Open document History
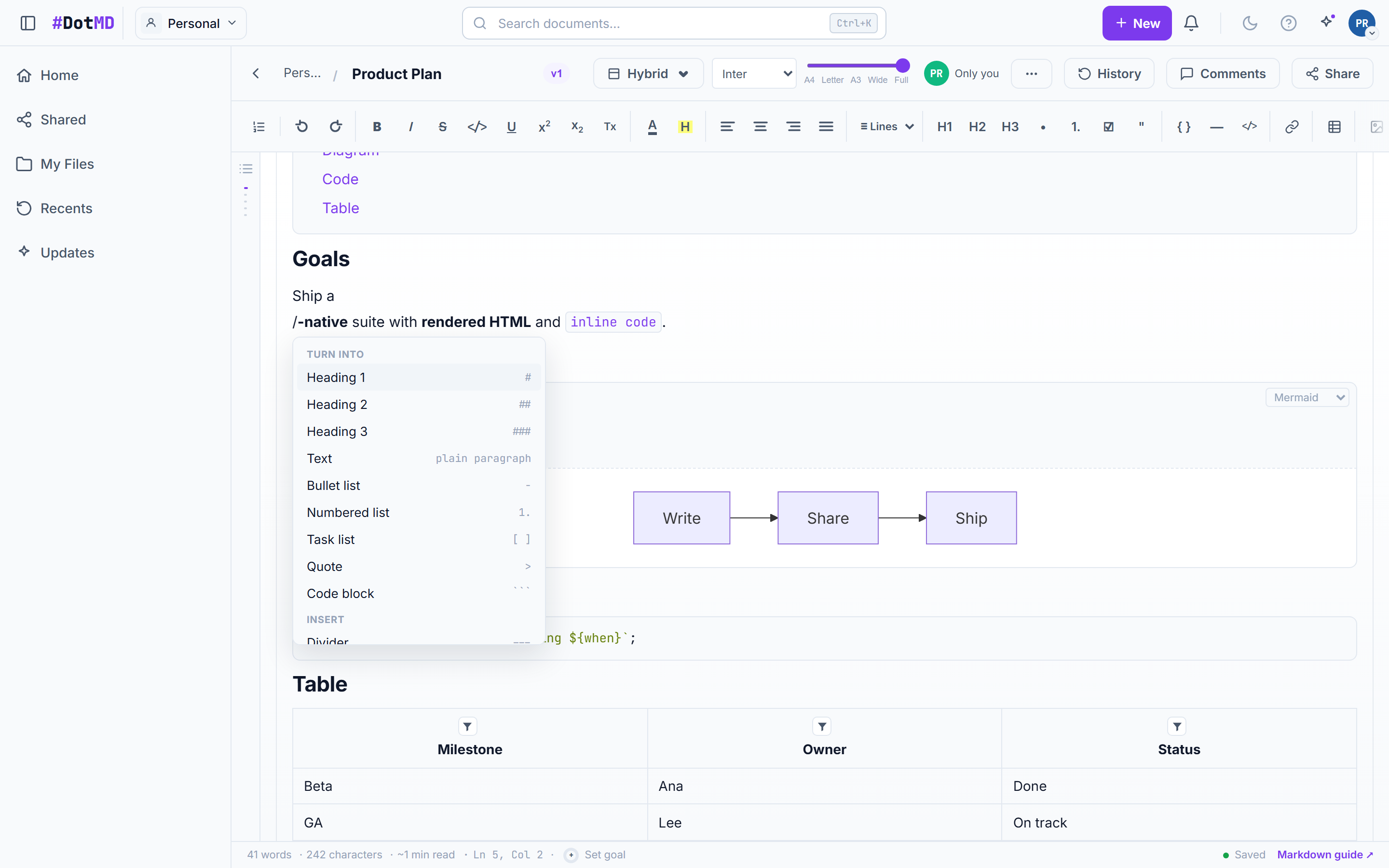Screen dimensions: 1389x868 click(1109, 73)
